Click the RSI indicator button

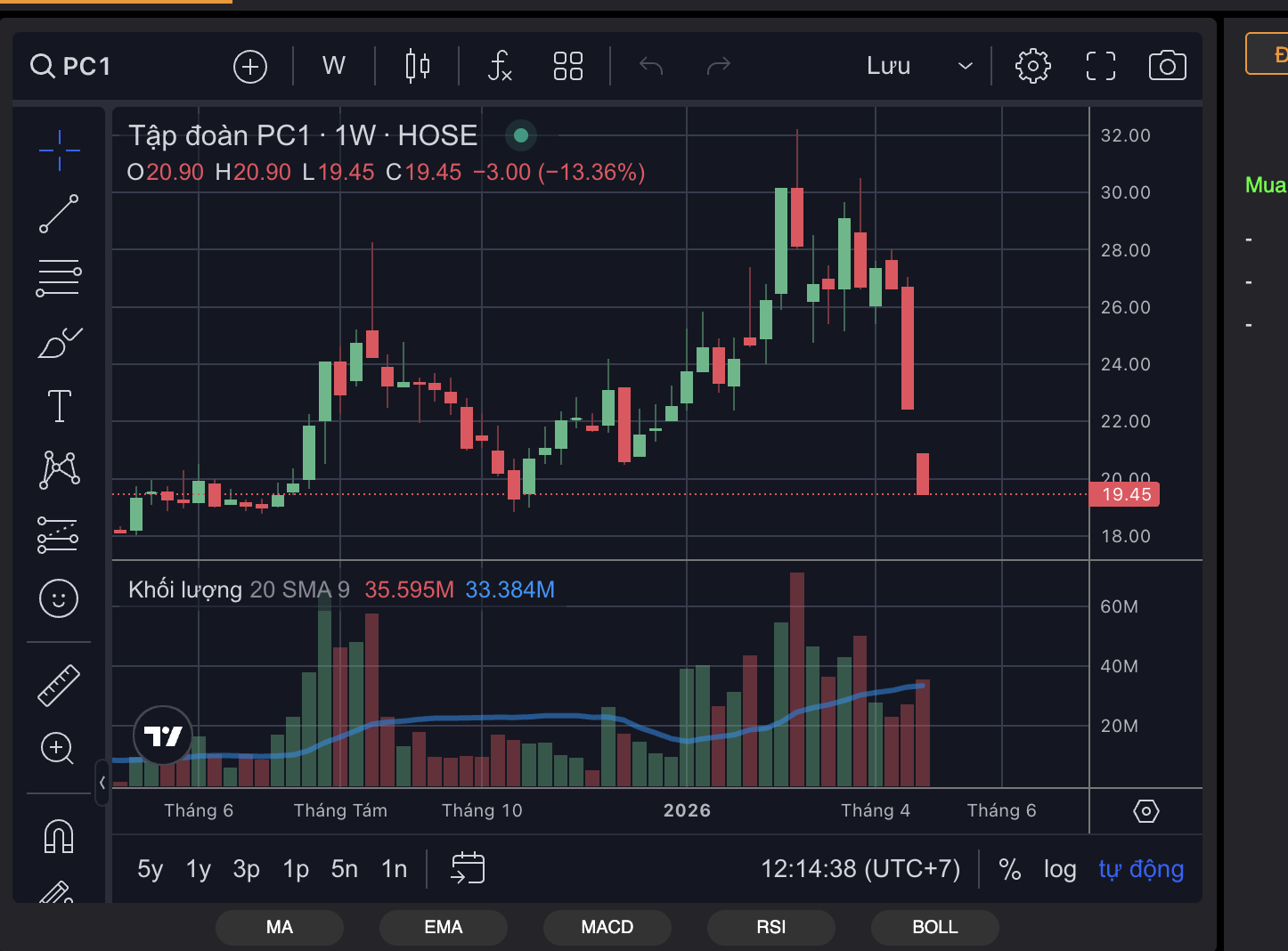tap(770, 927)
